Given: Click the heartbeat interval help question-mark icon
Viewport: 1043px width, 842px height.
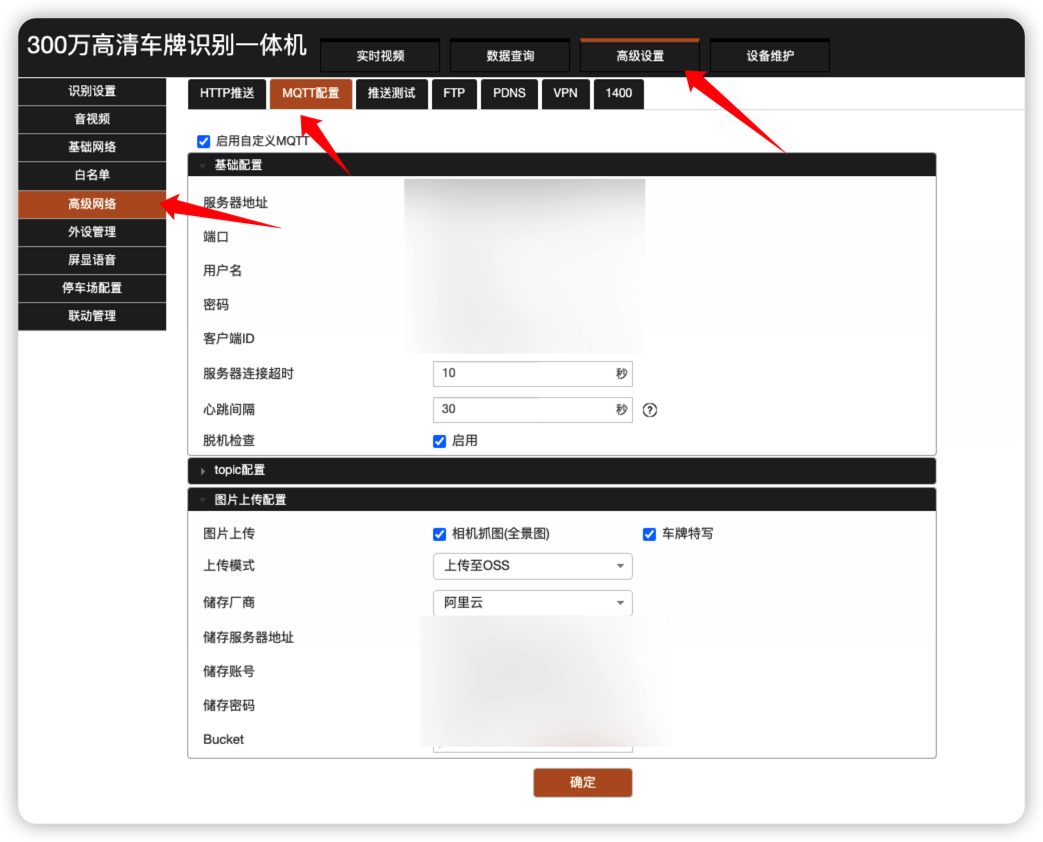Looking at the screenshot, I should pyautogui.click(x=650, y=409).
